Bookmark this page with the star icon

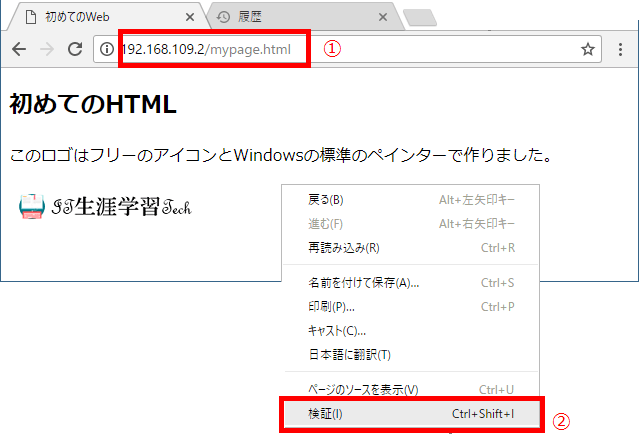pos(588,49)
